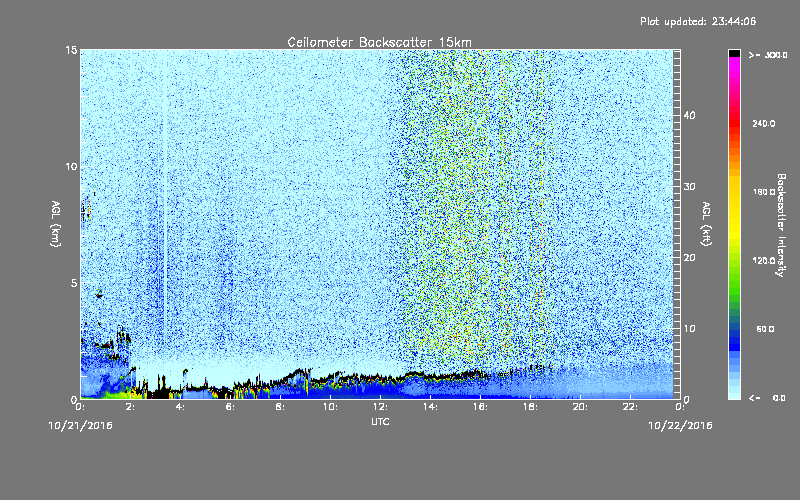Click the dark blue colorbar band near 60.0

click(734, 332)
